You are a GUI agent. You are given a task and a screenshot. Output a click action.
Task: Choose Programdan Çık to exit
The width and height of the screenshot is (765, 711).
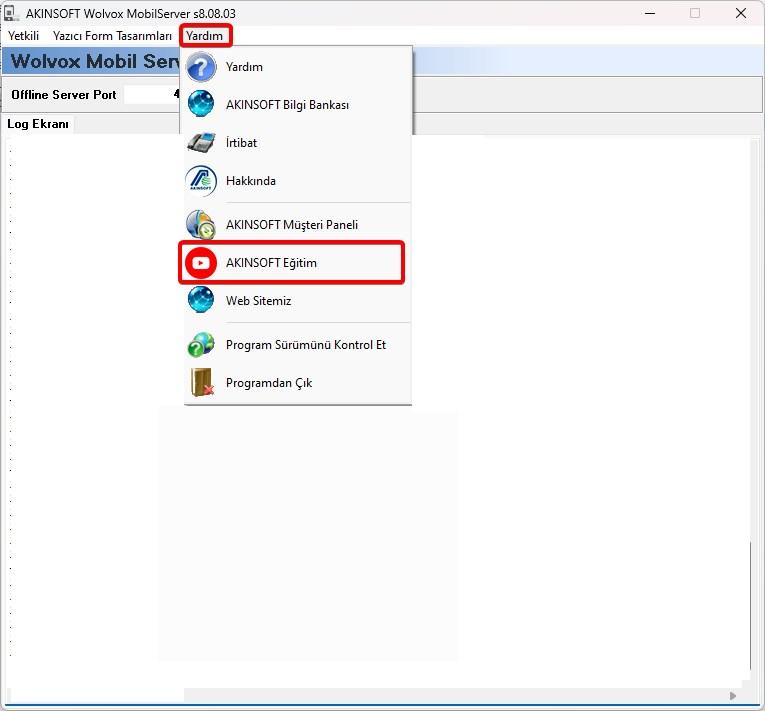[298, 383]
